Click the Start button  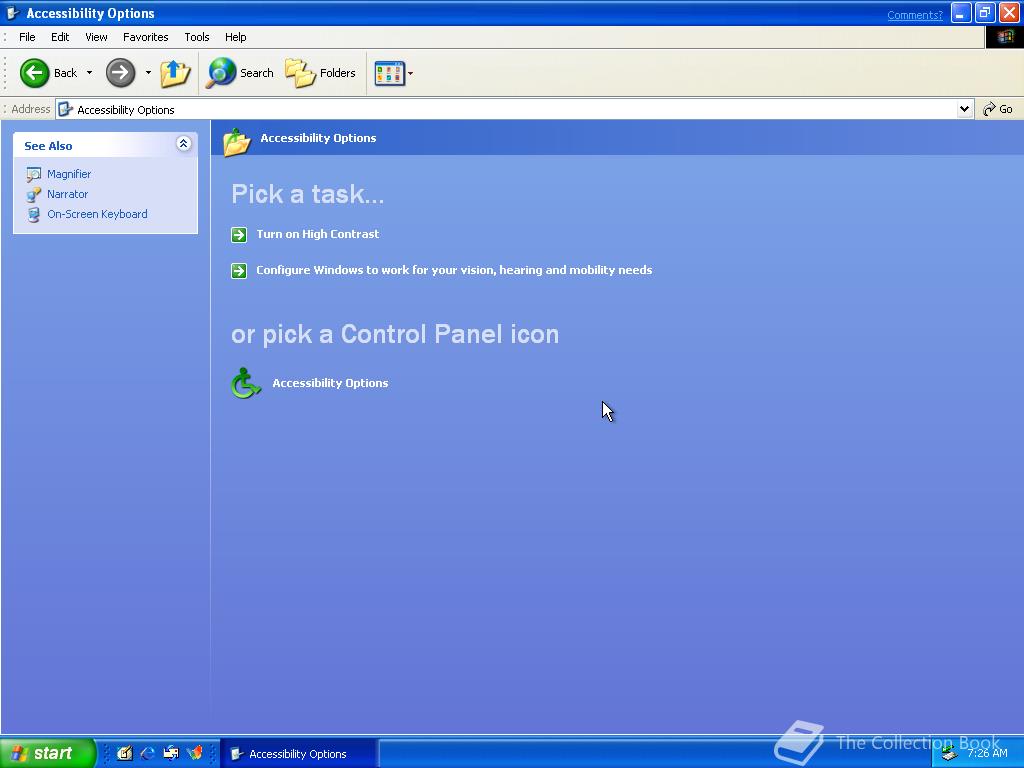tap(48, 753)
